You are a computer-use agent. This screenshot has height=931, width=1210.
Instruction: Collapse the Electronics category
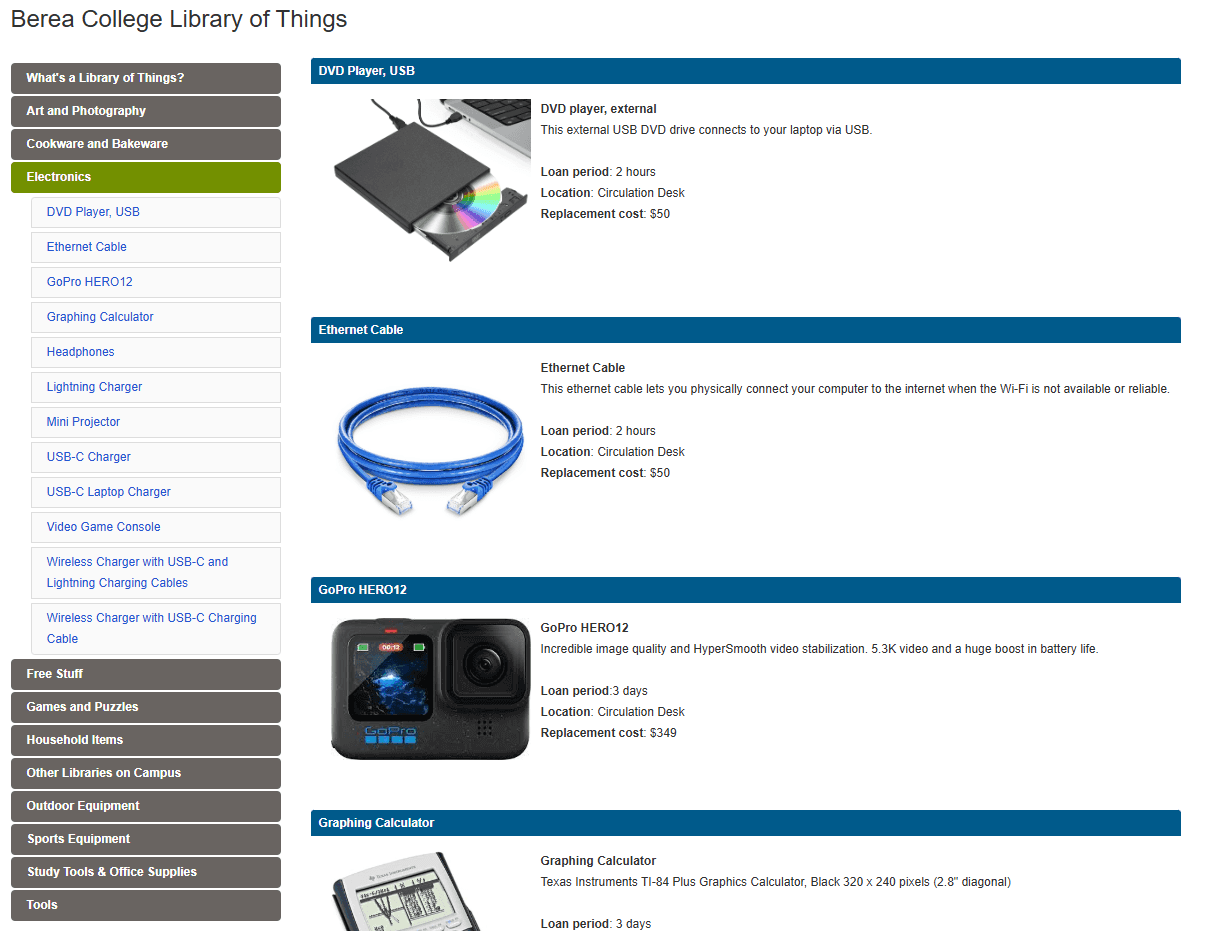click(146, 177)
